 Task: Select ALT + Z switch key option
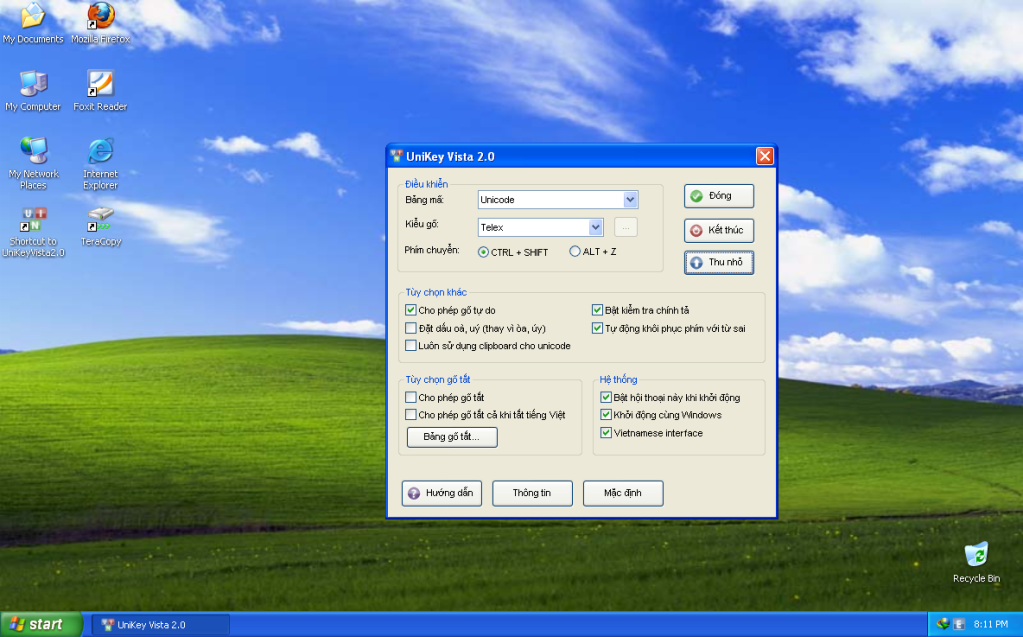point(575,251)
